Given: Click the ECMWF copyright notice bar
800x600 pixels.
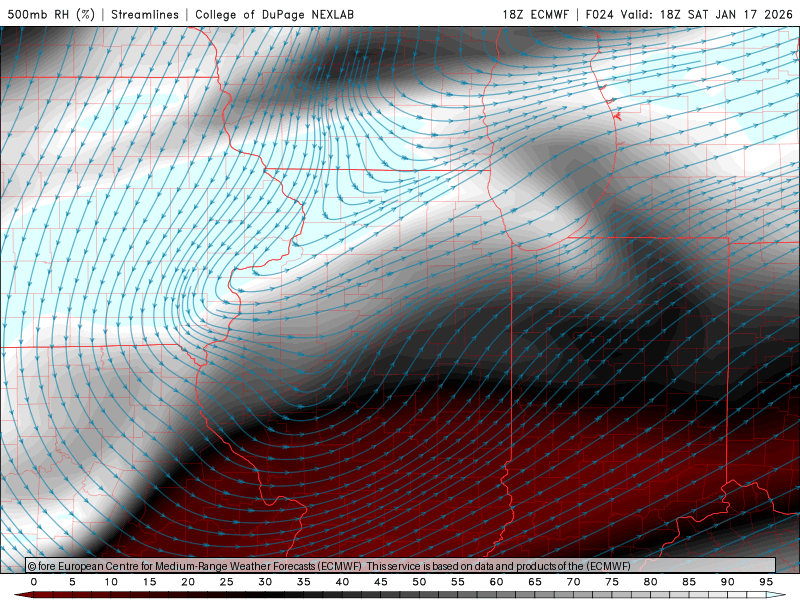Looking at the screenshot, I should coord(401,565).
